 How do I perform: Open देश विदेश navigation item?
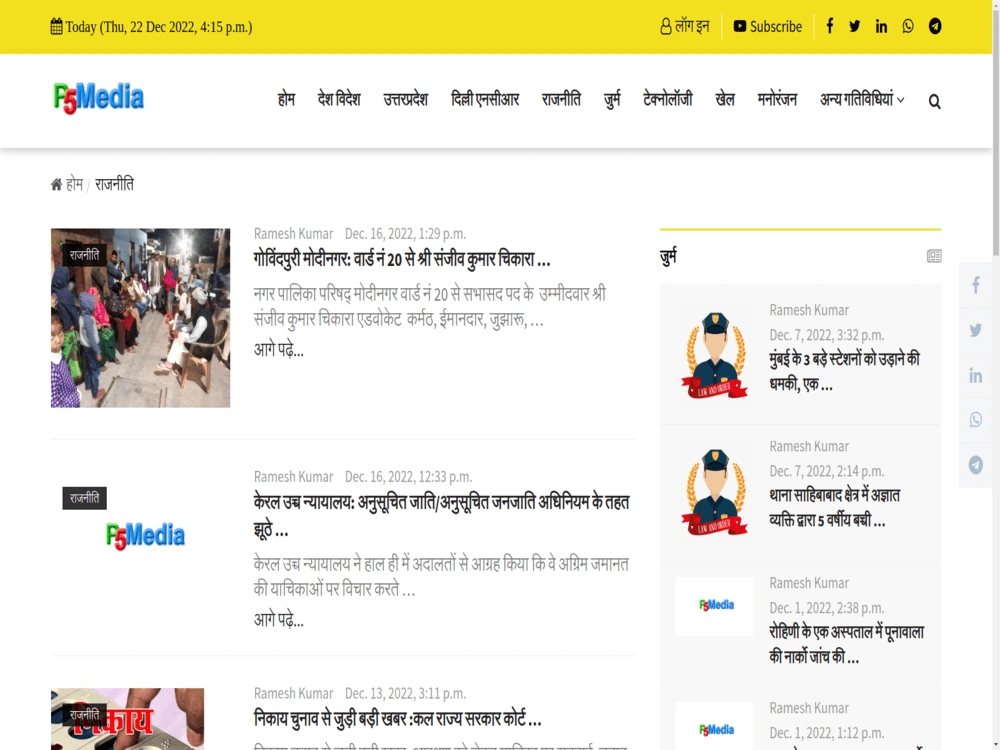click(x=339, y=99)
